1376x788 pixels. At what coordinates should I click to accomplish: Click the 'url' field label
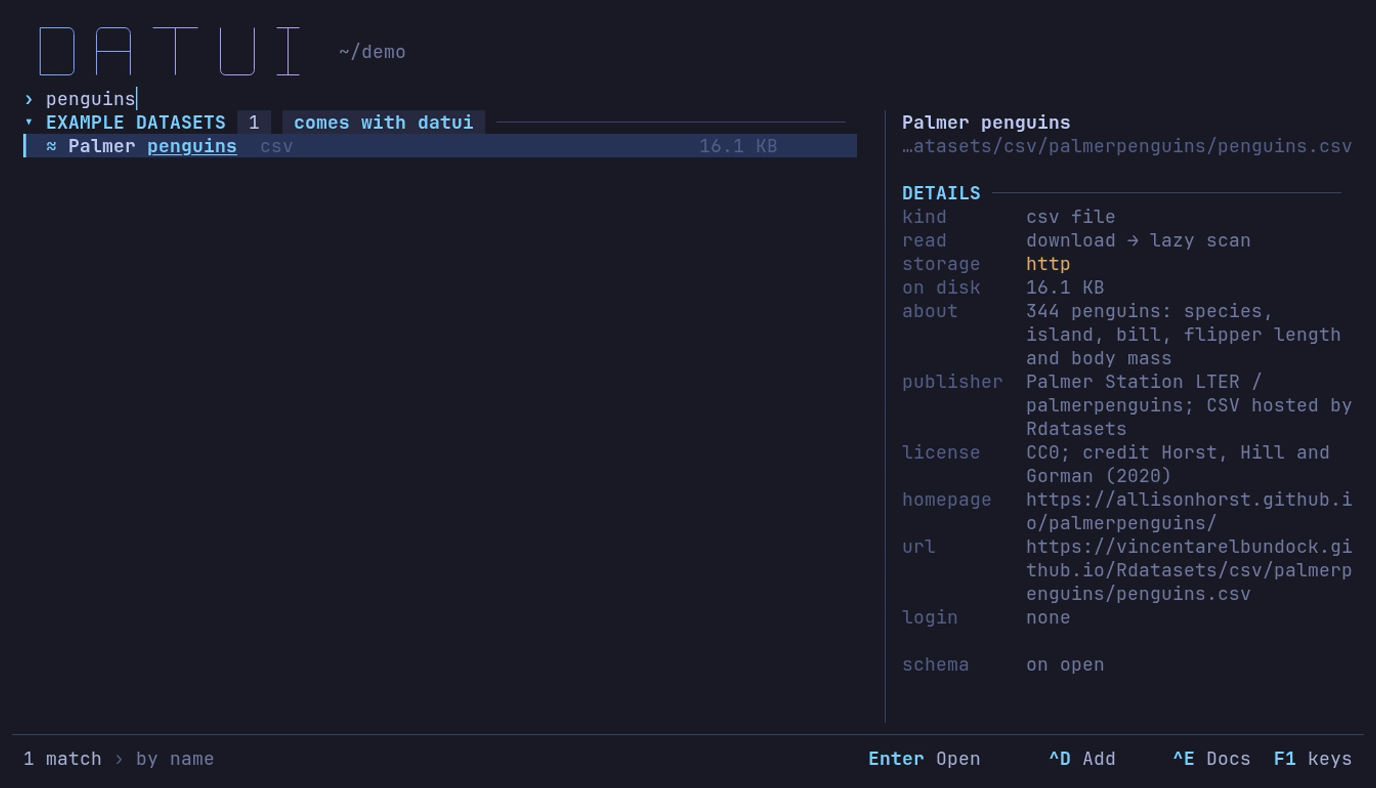tap(919, 547)
